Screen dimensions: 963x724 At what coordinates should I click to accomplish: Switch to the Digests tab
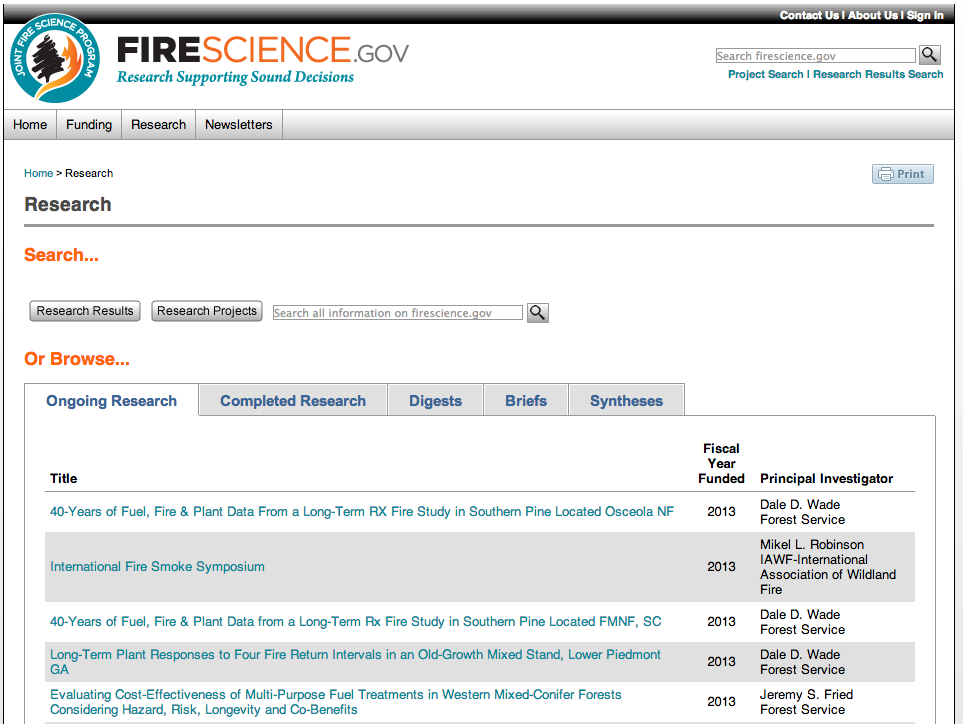click(435, 400)
